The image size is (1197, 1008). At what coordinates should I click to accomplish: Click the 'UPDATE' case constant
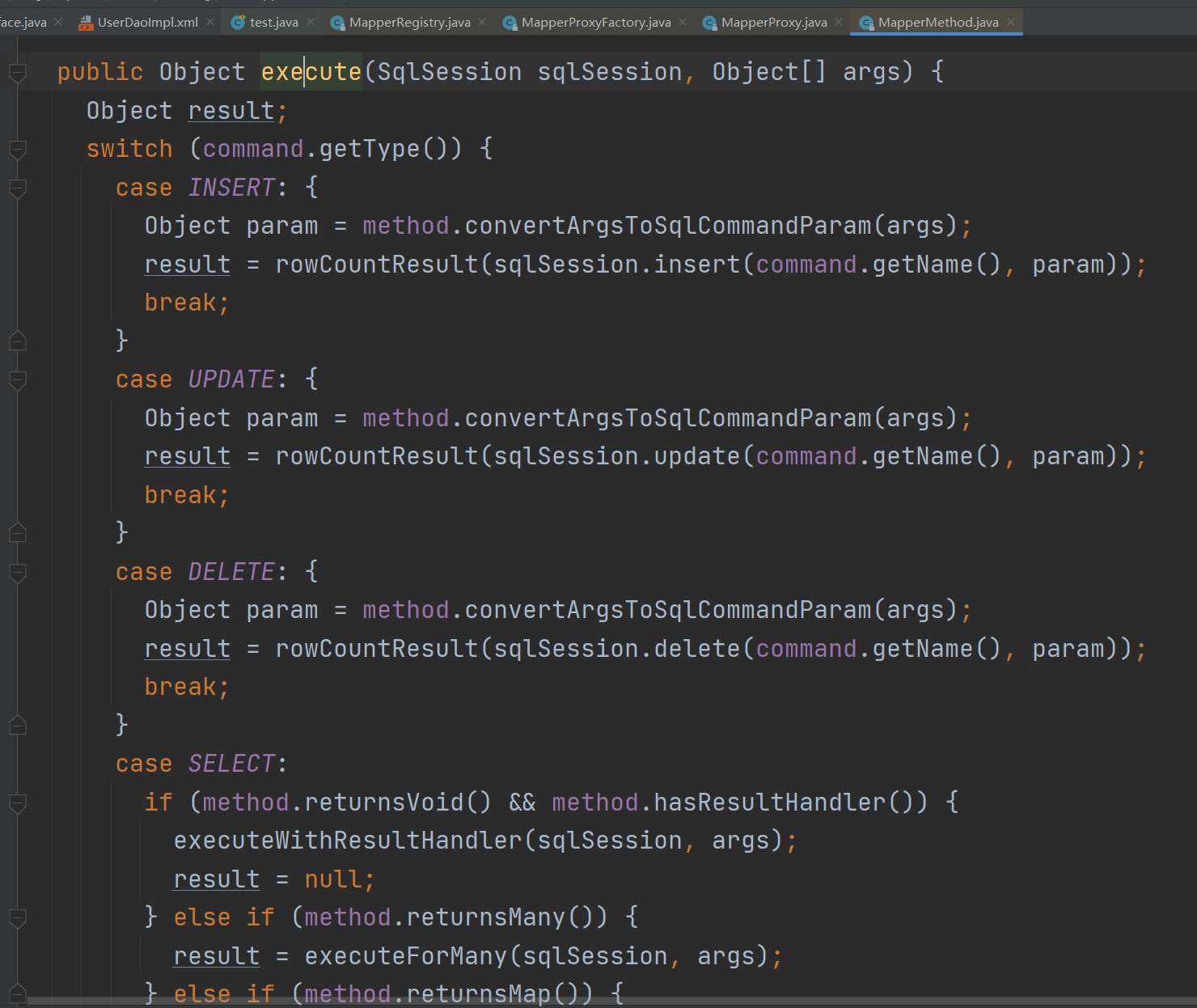coord(232,379)
